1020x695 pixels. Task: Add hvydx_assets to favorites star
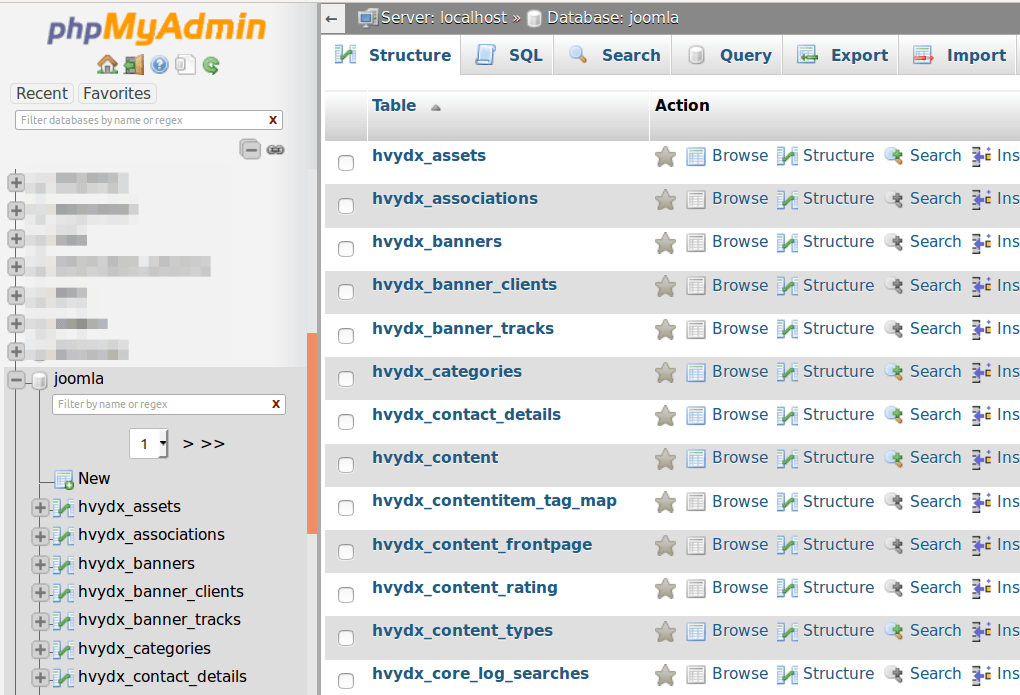coord(665,156)
